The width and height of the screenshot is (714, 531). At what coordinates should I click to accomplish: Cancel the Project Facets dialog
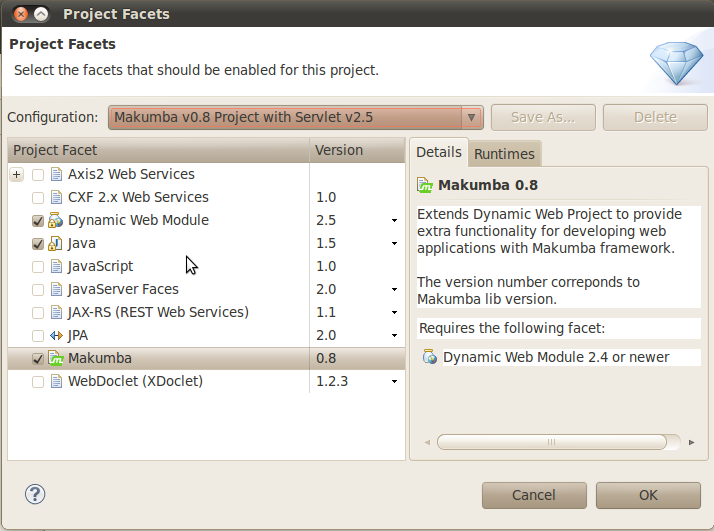(534, 495)
